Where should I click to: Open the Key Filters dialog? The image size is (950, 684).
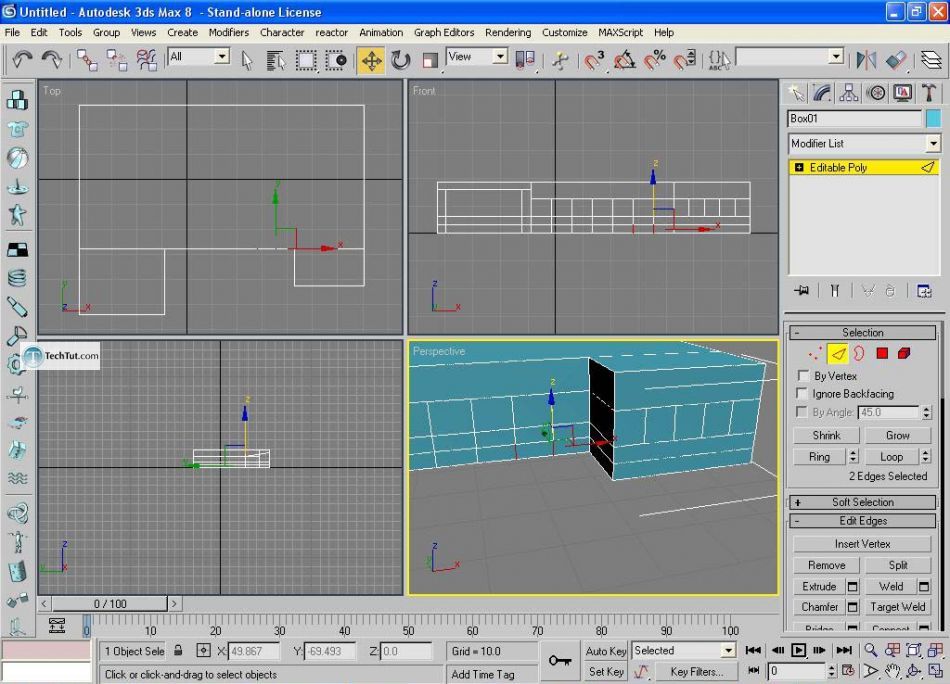pyautogui.click(x=697, y=671)
